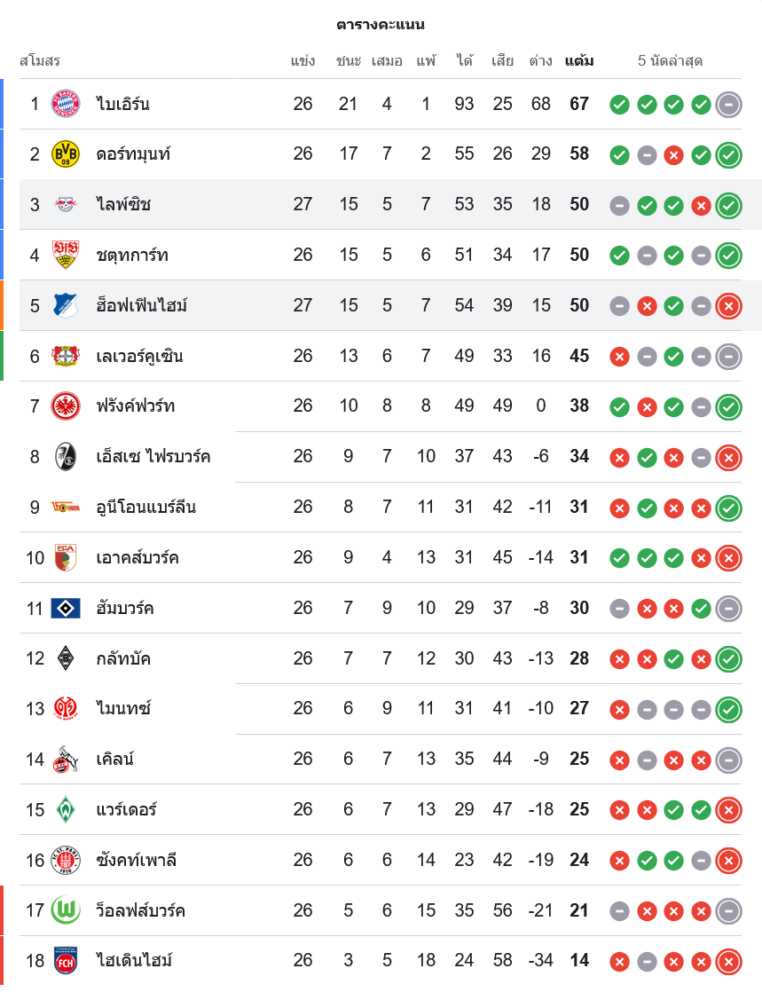Open the ดอร์ทมุนท์ team link
Viewport: 762px width, 1000px height.
tap(134, 154)
